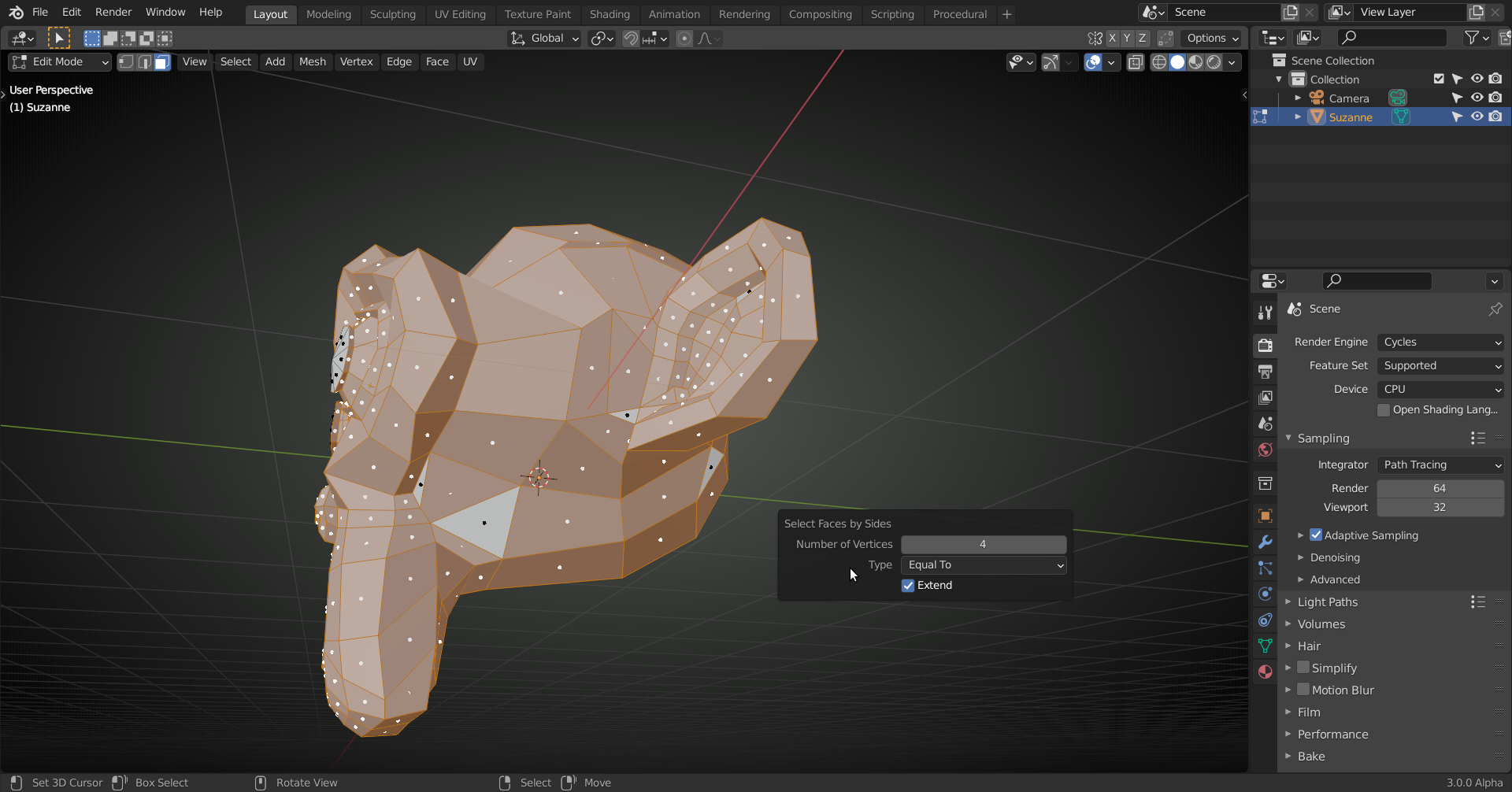Screen dimensions: 1512x792
Task: Enable Open Shading Language checkbox
Action: tap(1384, 410)
